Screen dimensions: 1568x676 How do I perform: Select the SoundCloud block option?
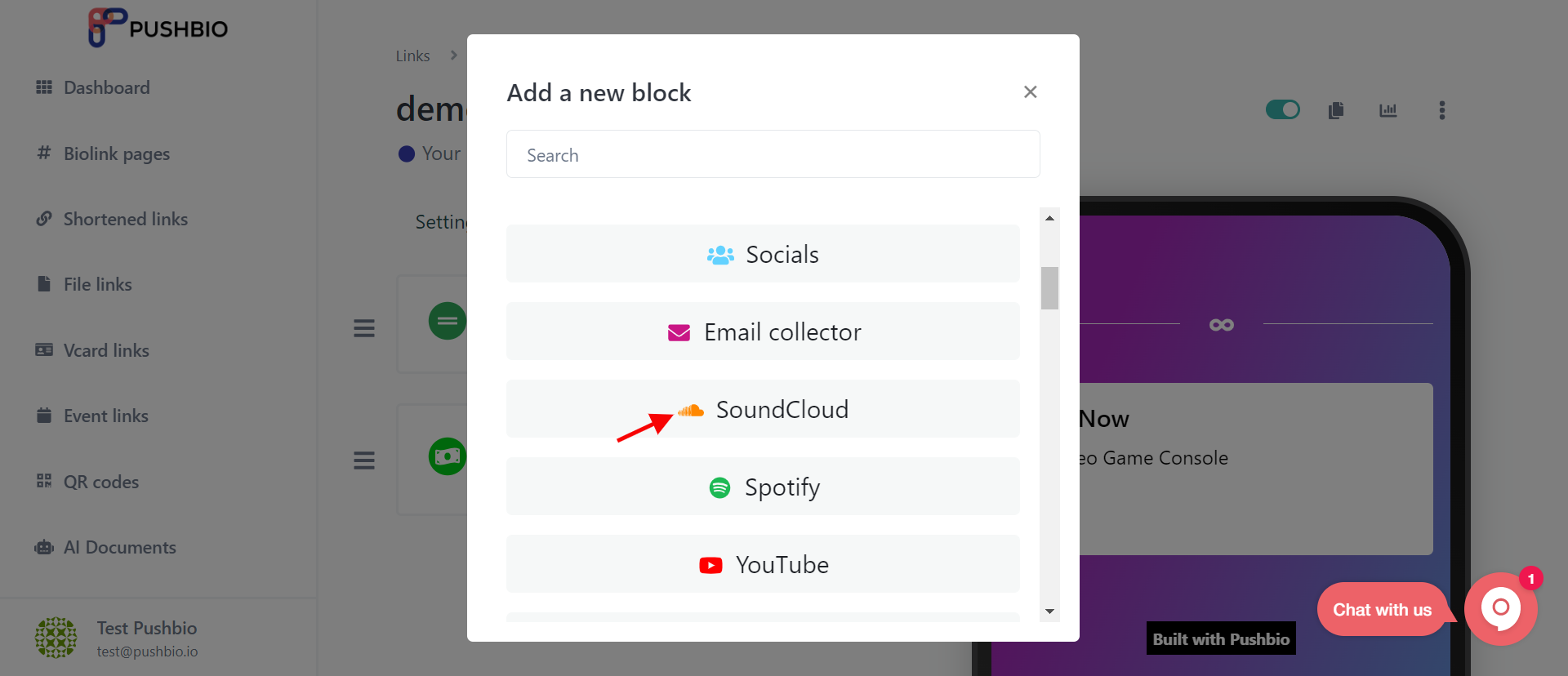click(x=763, y=409)
